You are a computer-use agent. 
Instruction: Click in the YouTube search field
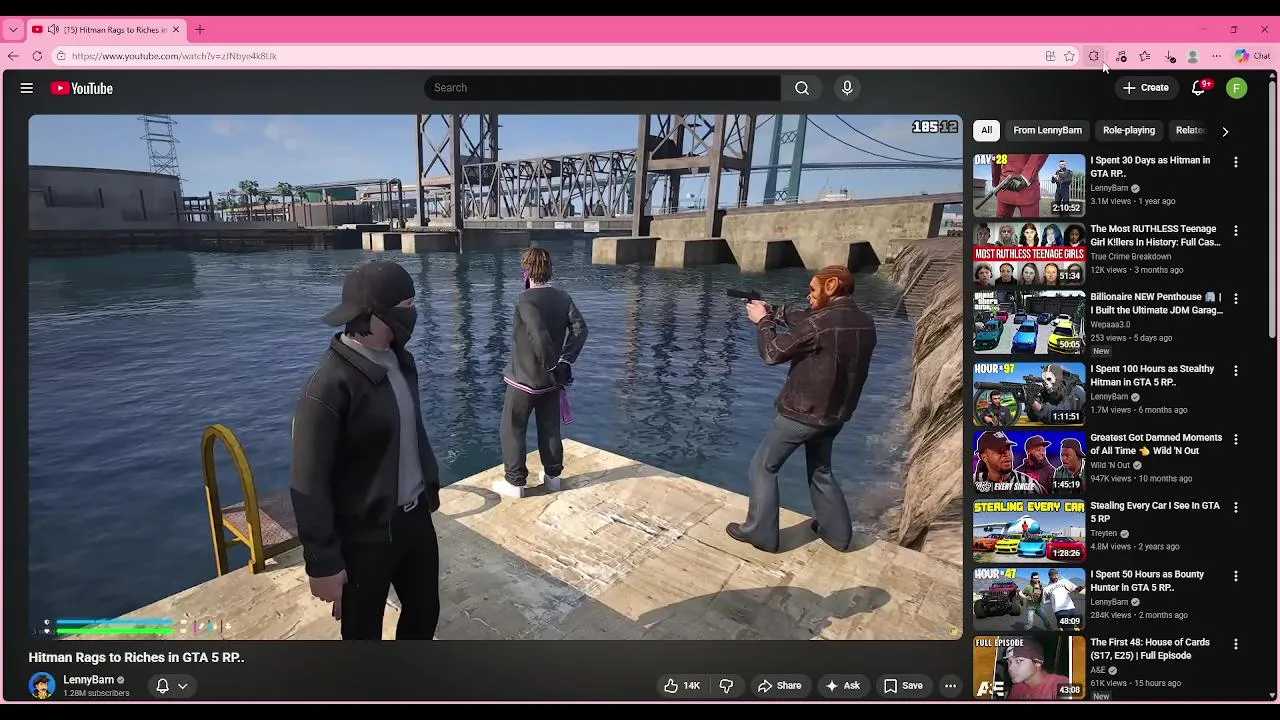602,88
